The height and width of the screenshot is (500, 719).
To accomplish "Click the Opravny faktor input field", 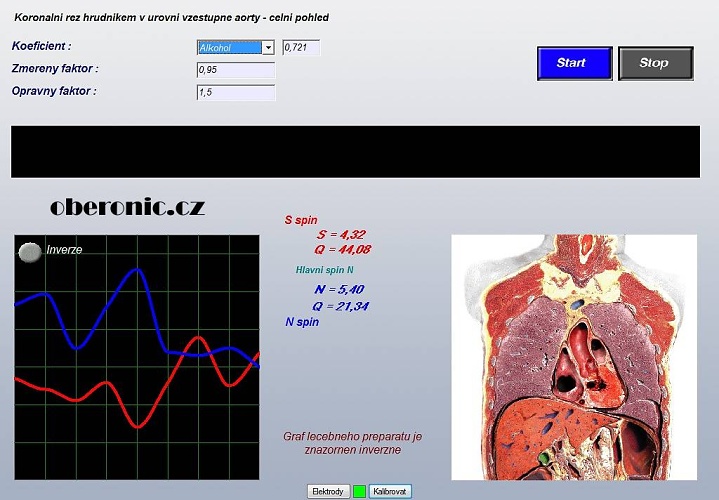I will tap(236, 92).
